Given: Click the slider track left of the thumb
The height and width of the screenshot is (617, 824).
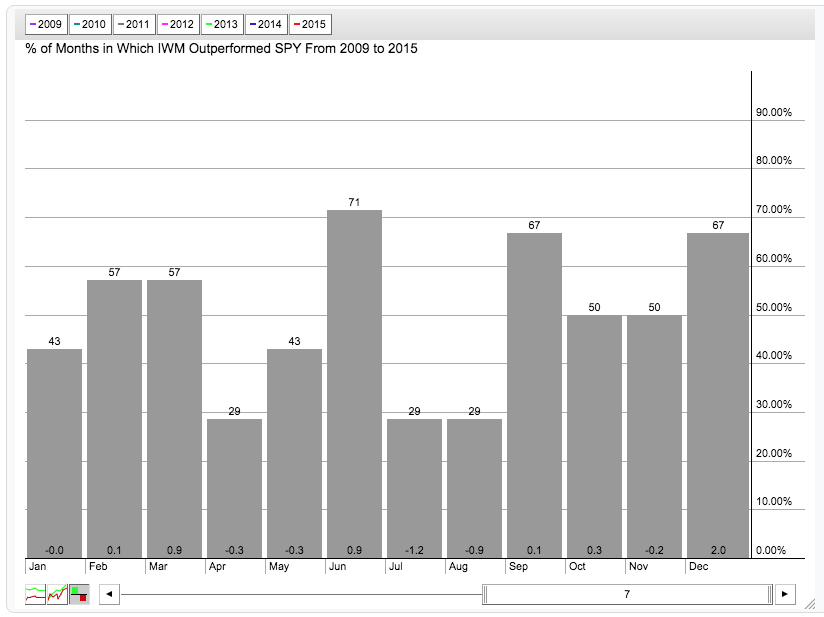Looking at the screenshot, I should click(x=301, y=594).
